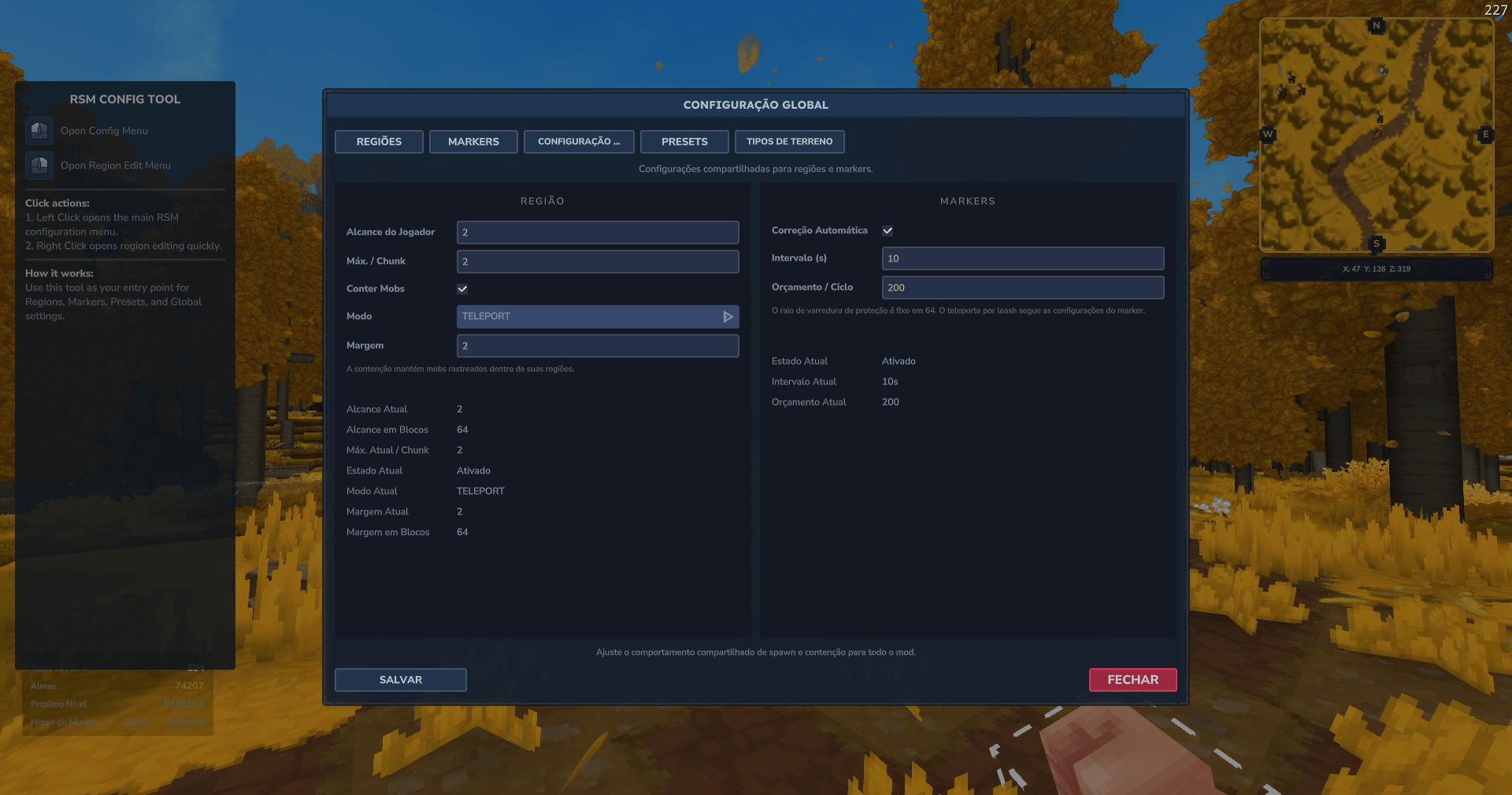This screenshot has height=795, width=1512.
Task: Toggle the Correção Automática checkbox
Action: click(888, 231)
